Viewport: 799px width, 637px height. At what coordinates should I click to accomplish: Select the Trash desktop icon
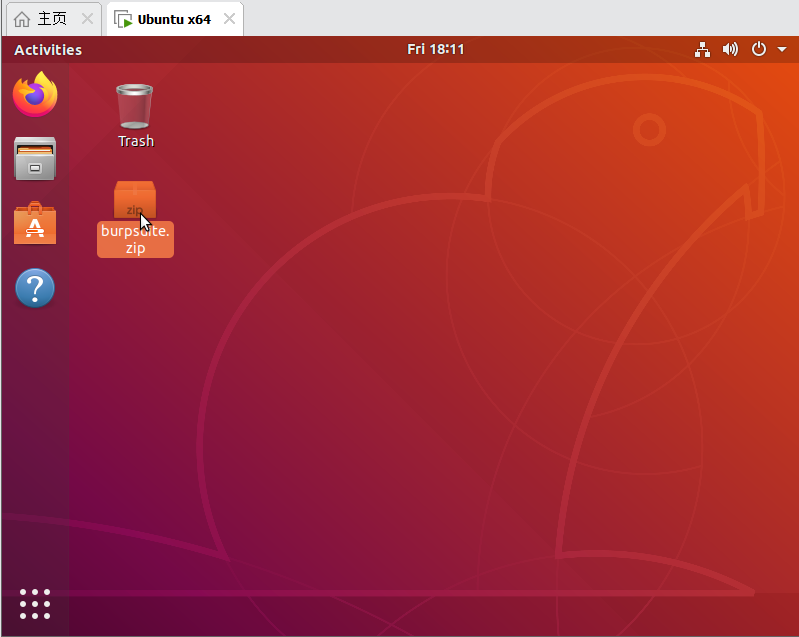(135, 107)
